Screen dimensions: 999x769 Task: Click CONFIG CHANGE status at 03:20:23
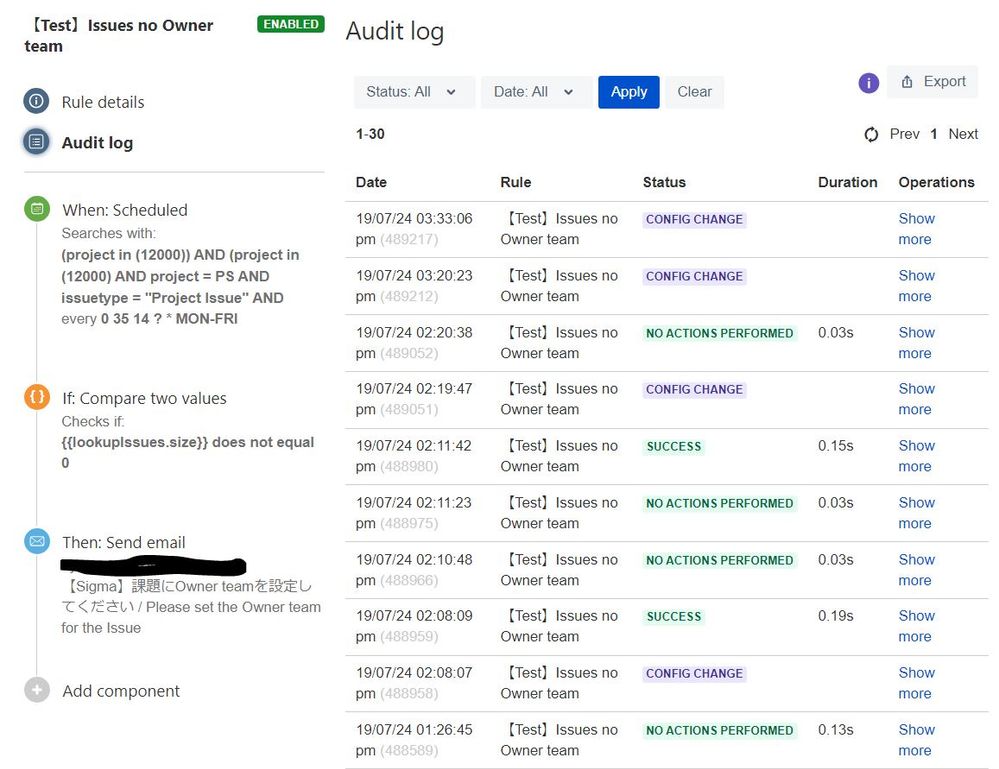pyautogui.click(x=694, y=276)
